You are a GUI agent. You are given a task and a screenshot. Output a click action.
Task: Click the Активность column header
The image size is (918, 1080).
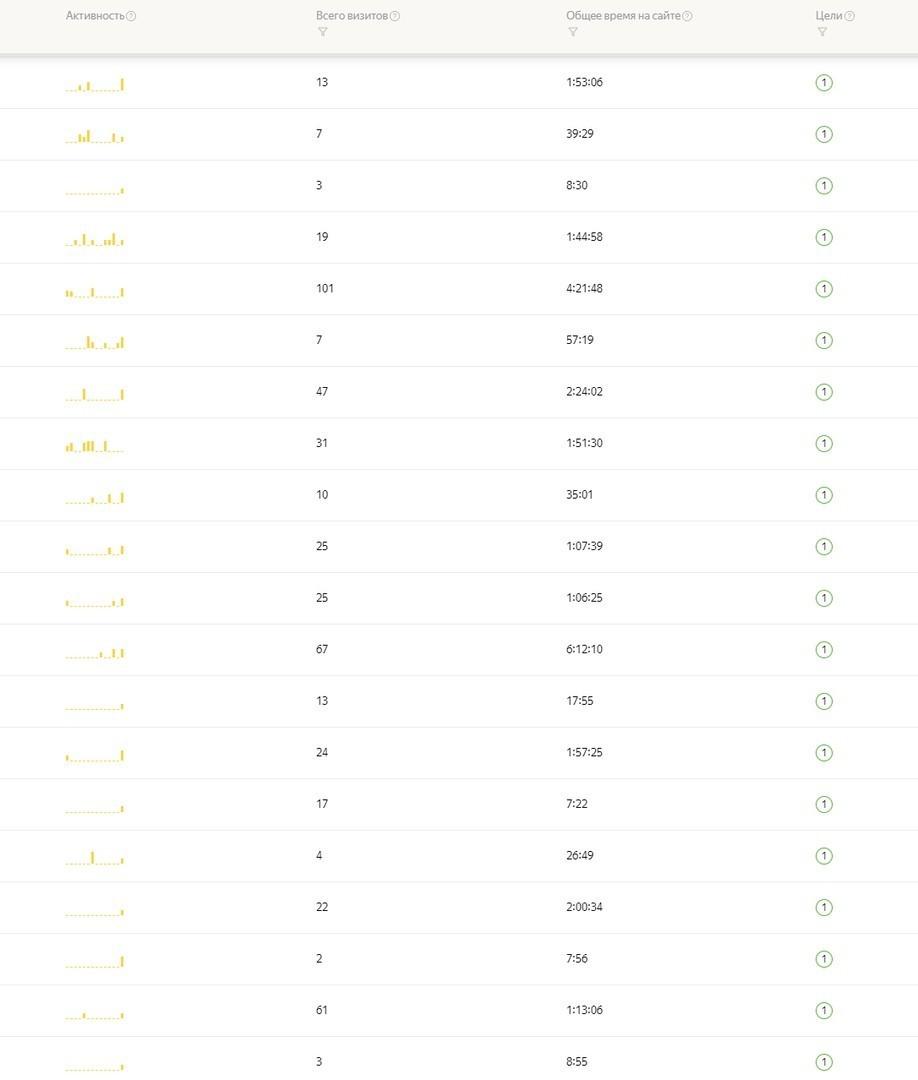[x=95, y=16]
